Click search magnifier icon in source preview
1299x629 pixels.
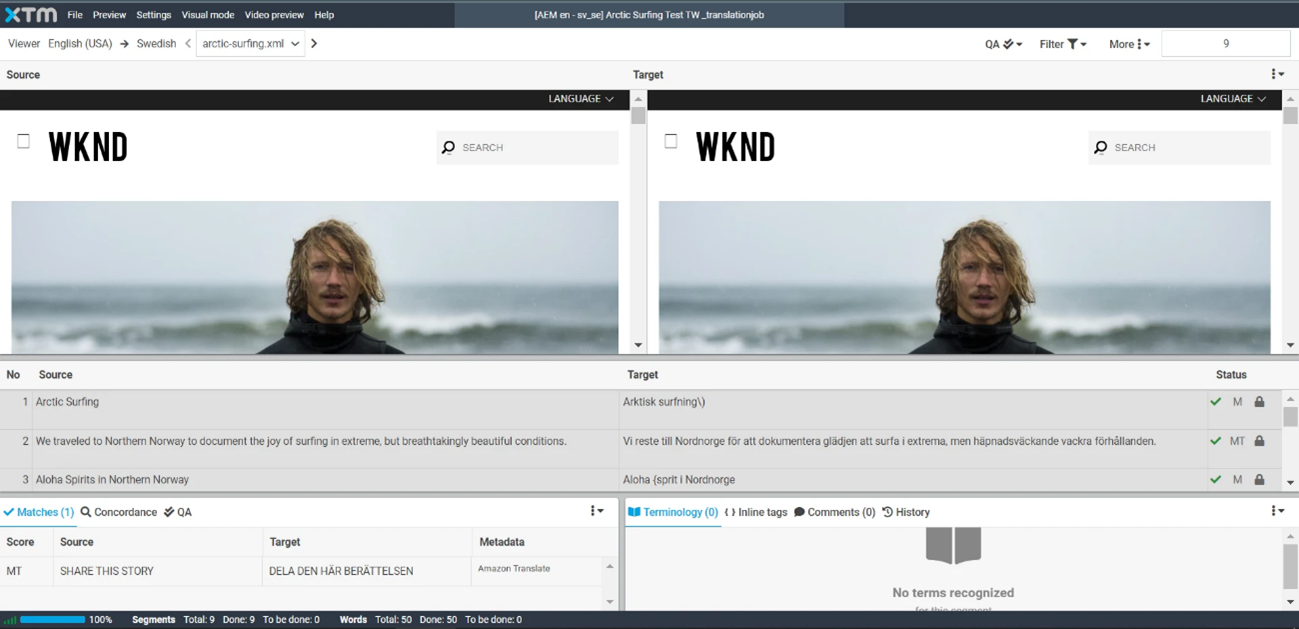click(448, 148)
